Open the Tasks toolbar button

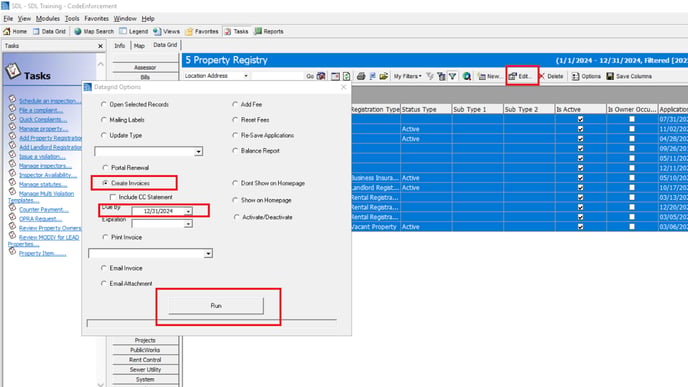[236, 32]
